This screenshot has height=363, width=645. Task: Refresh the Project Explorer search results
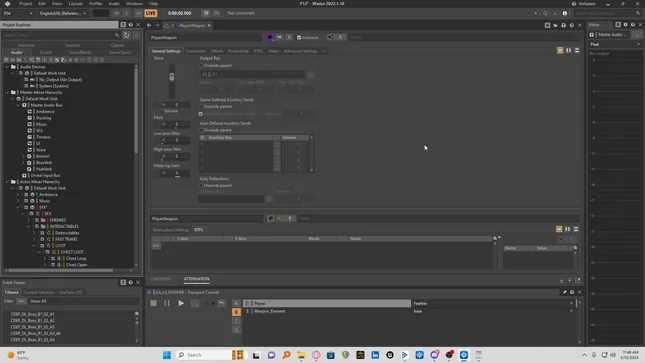tap(126, 35)
